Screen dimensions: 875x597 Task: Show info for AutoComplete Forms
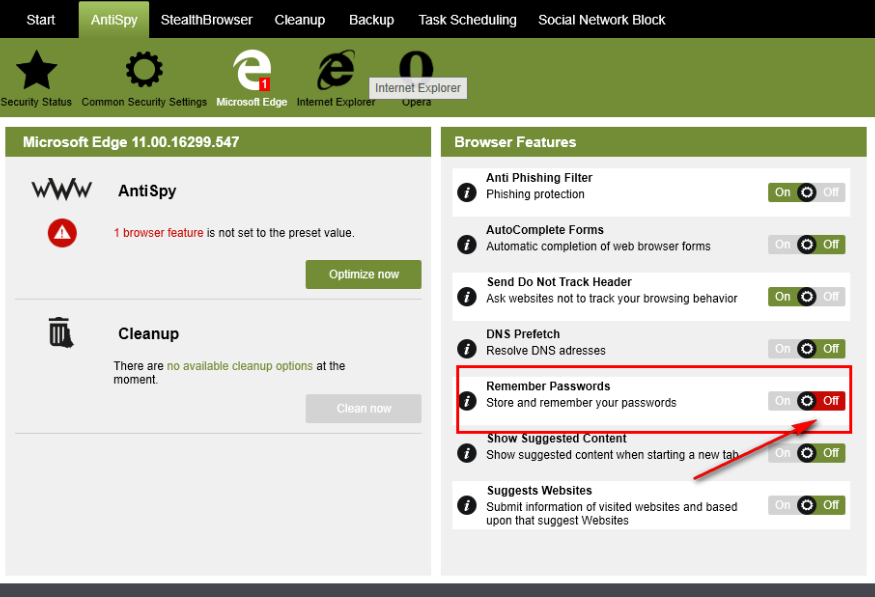[467, 244]
